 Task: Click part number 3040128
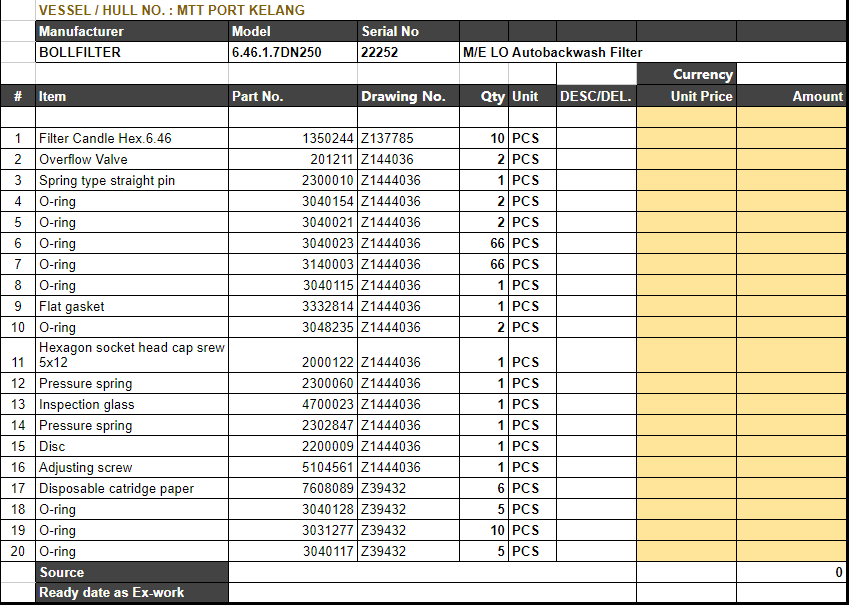(293, 510)
